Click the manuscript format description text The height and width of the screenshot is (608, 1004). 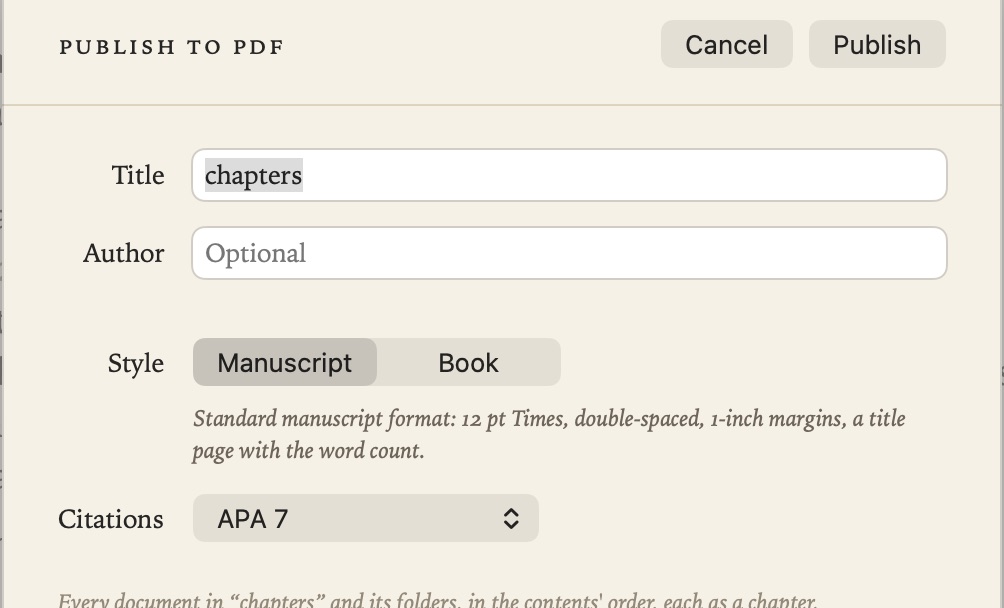pyautogui.click(x=549, y=435)
